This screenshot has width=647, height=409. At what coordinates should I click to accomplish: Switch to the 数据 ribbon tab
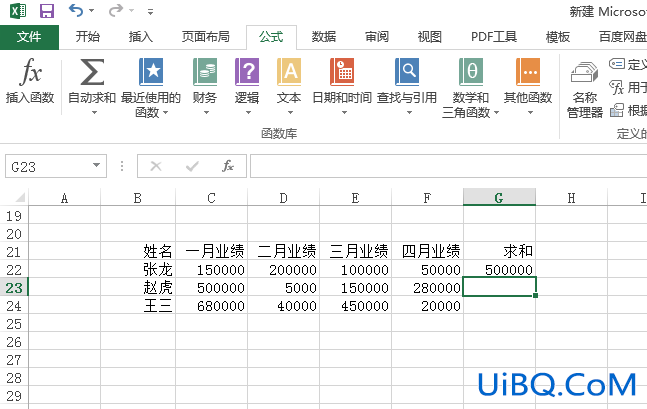coord(324,37)
